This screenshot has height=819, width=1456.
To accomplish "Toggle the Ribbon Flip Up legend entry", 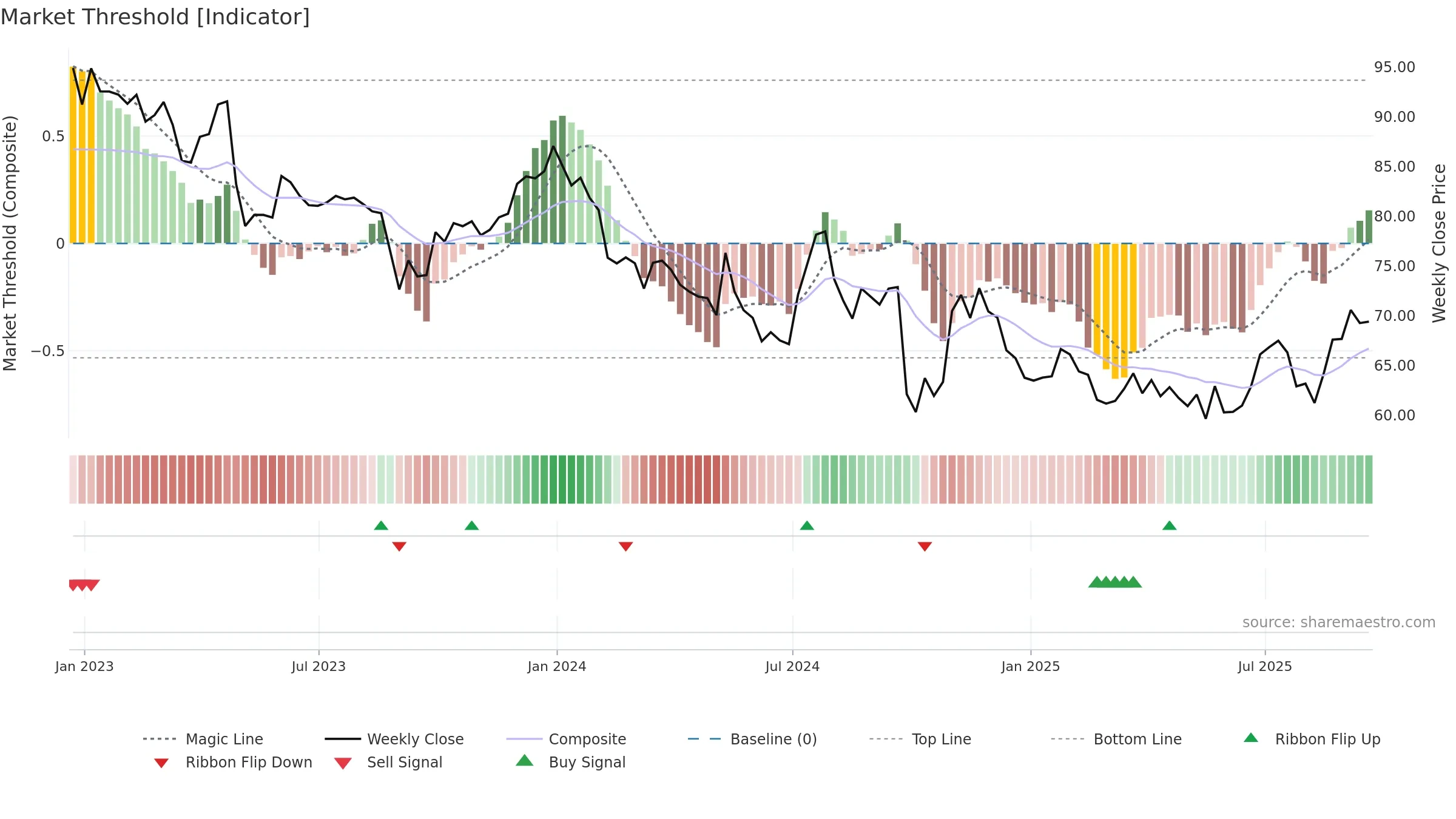I will [x=1312, y=739].
